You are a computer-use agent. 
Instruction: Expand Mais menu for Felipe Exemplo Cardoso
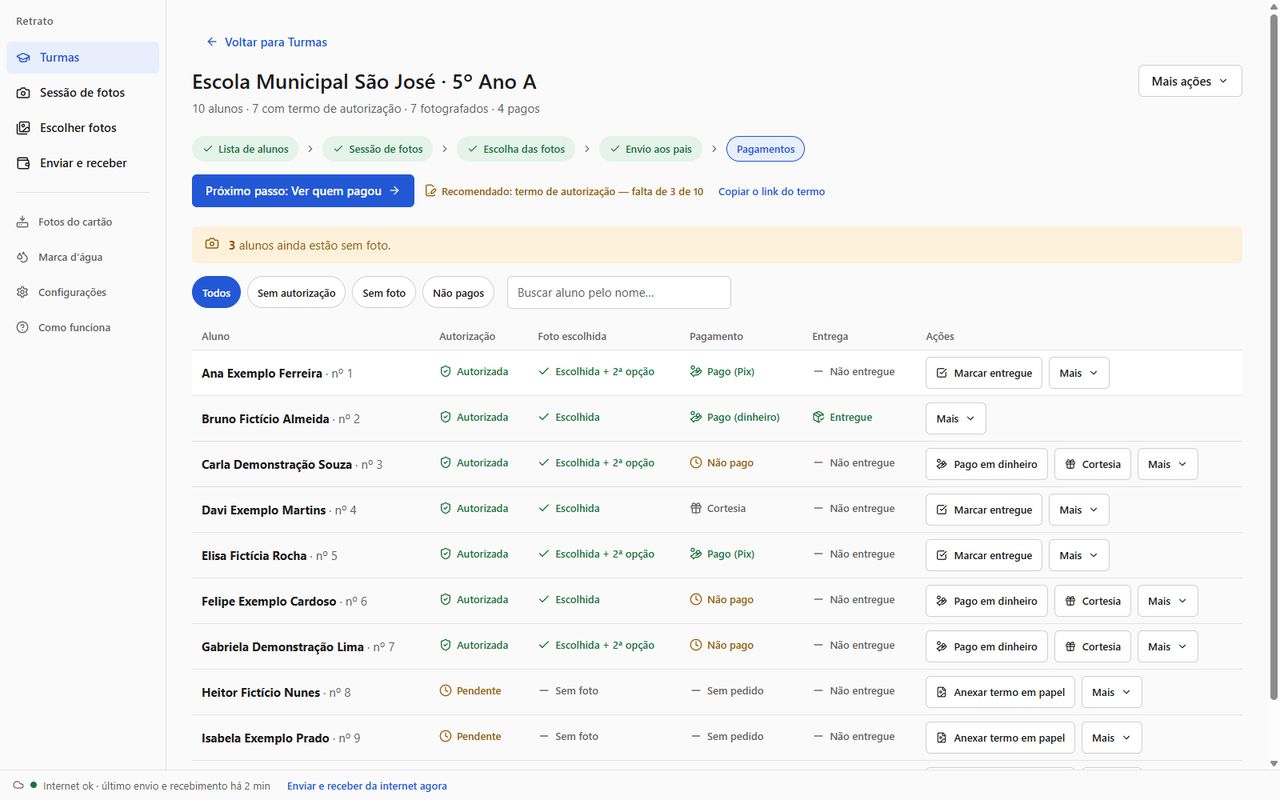tap(1168, 601)
